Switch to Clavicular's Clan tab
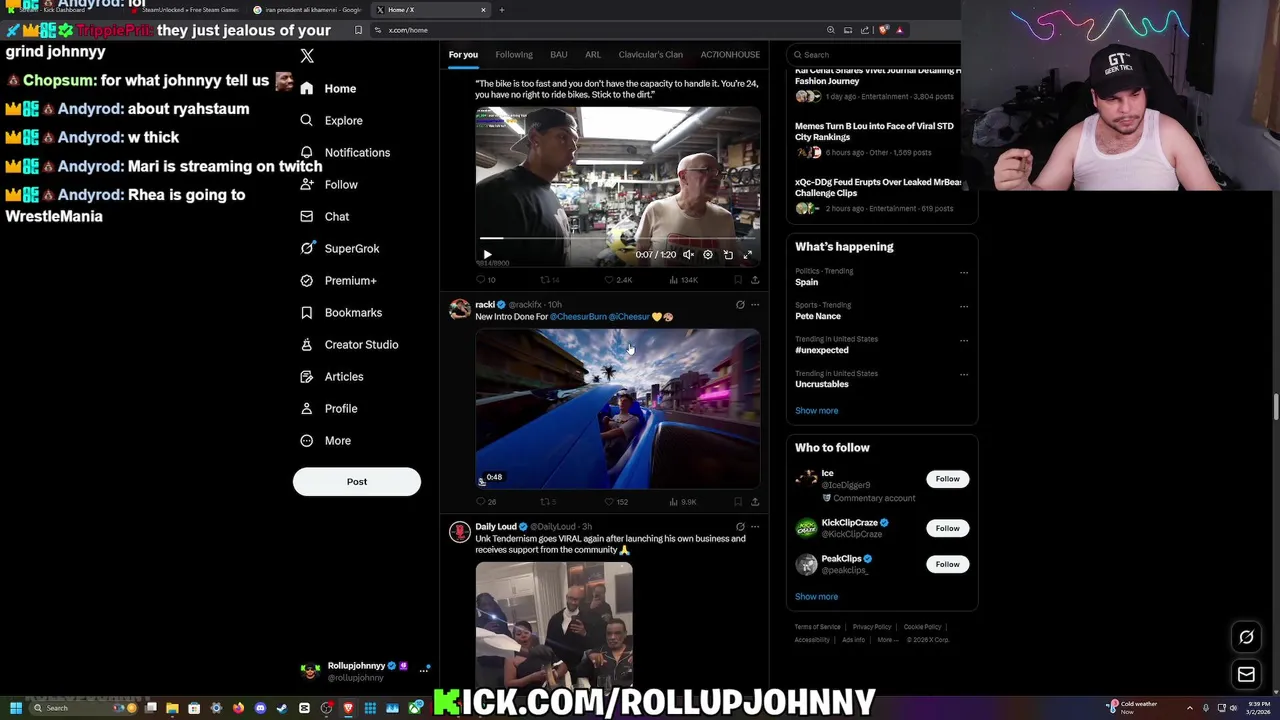 click(x=651, y=54)
